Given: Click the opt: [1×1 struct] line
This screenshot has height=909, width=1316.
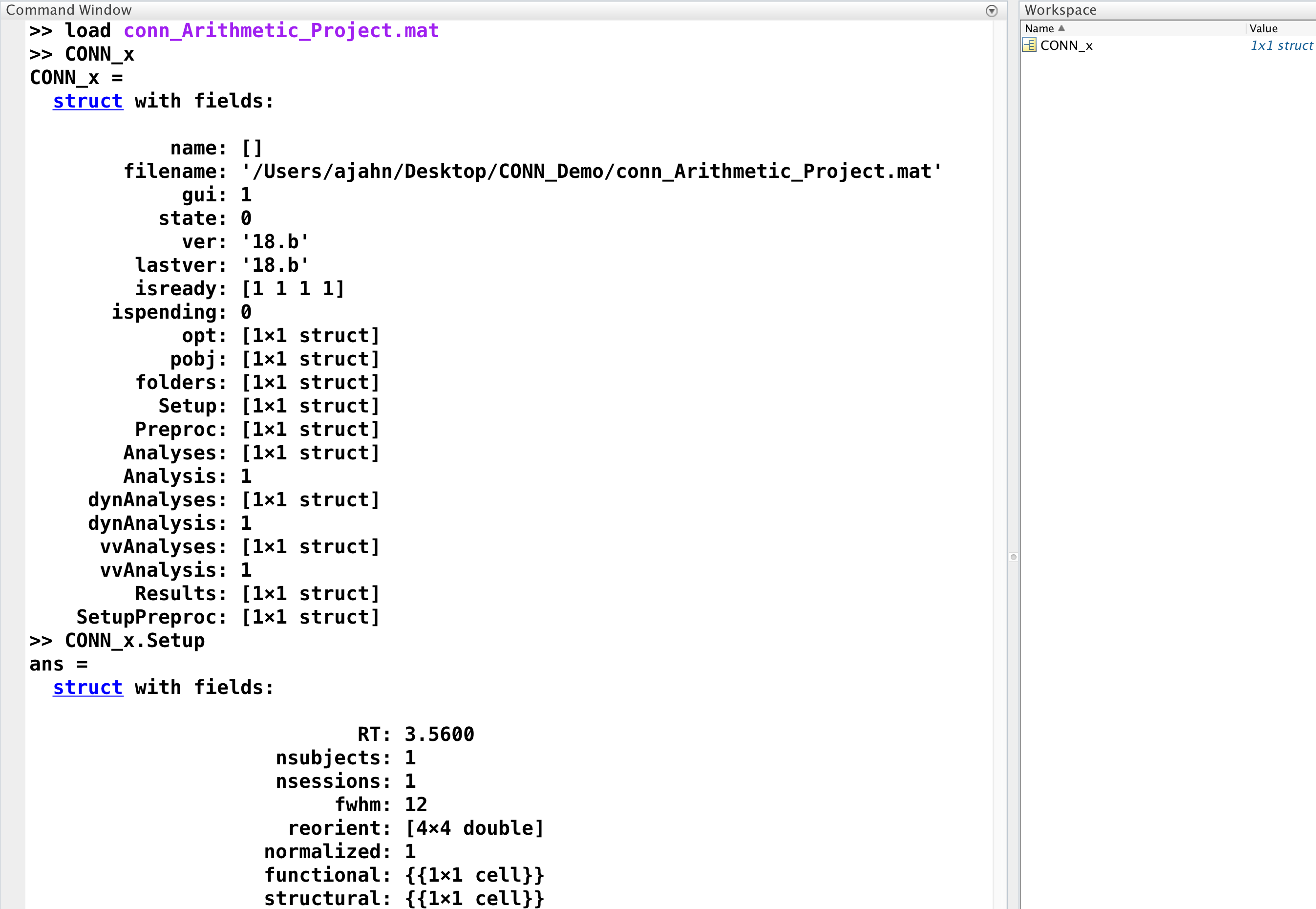Looking at the screenshot, I should click(280, 335).
